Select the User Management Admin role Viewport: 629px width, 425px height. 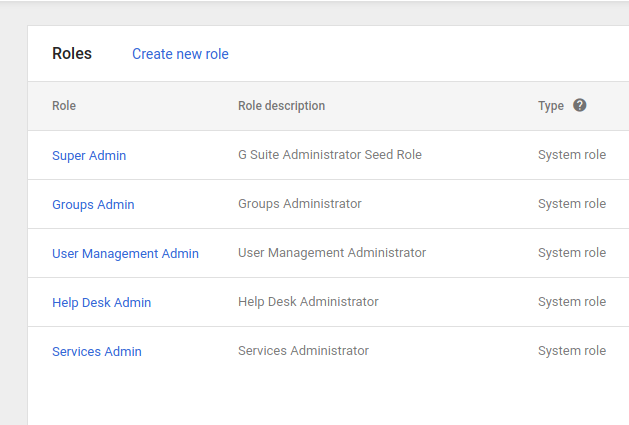click(x=125, y=253)
